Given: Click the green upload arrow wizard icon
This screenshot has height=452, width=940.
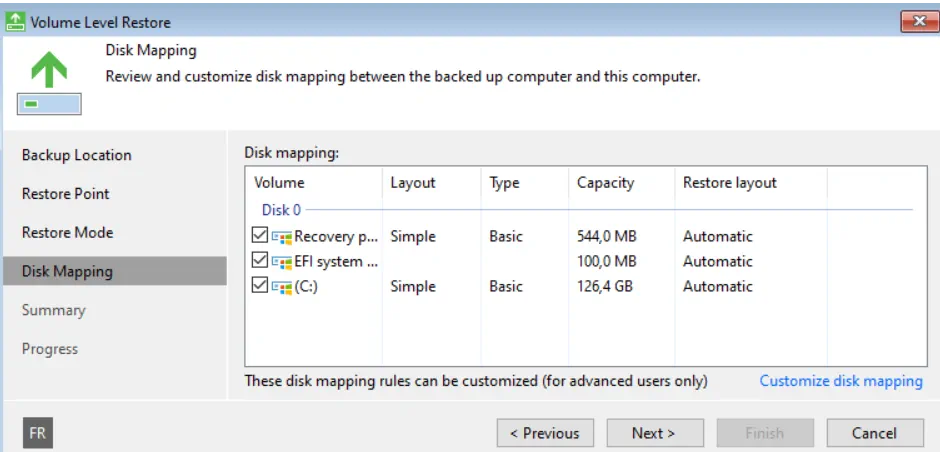Looking at the screenshot, I should tap(49, 83).
